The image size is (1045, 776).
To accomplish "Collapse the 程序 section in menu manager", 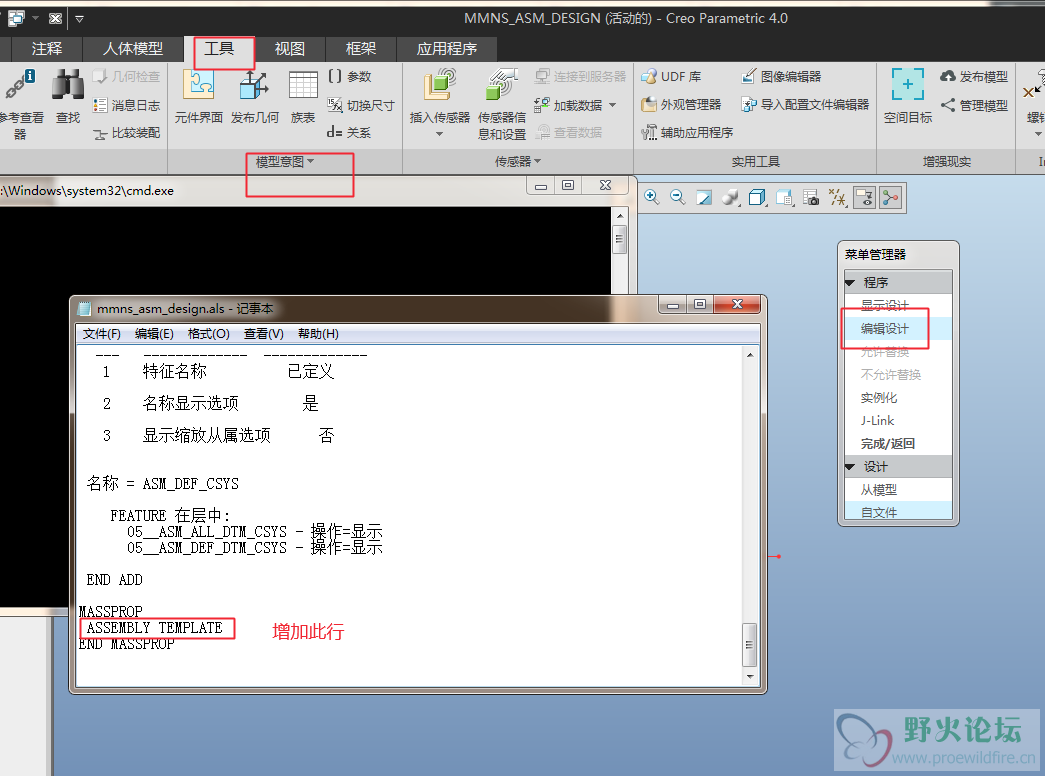I will point(850,283).
